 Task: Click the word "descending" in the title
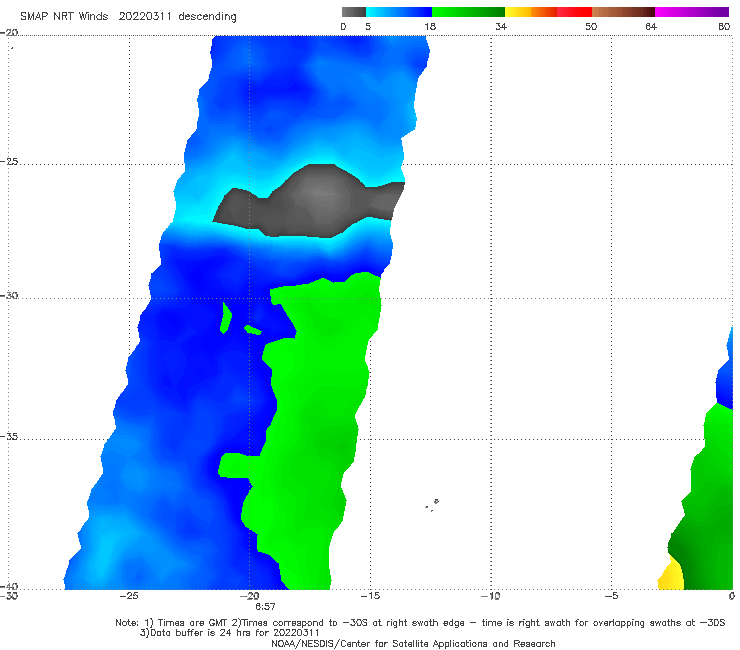point(207,17)
